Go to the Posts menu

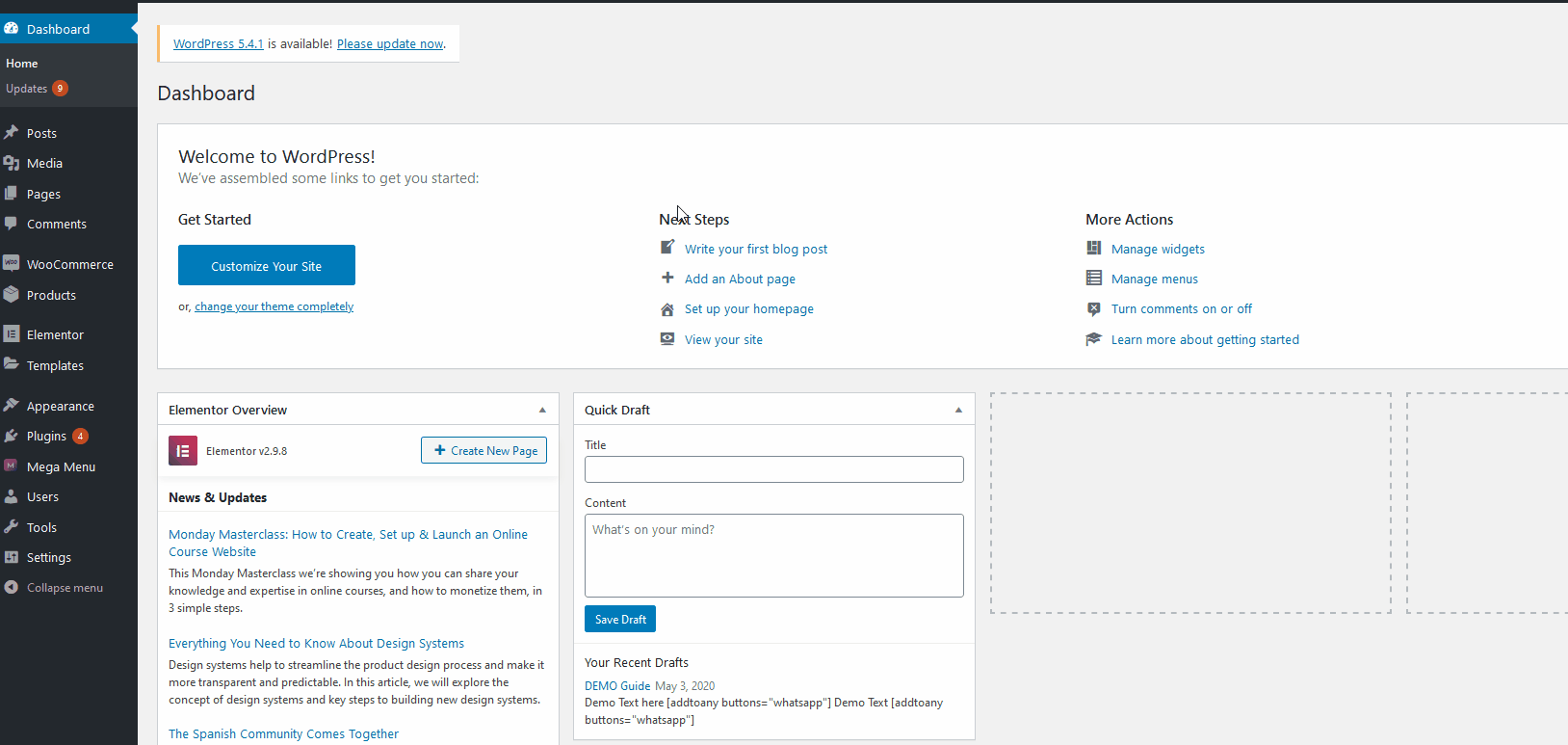41,133
